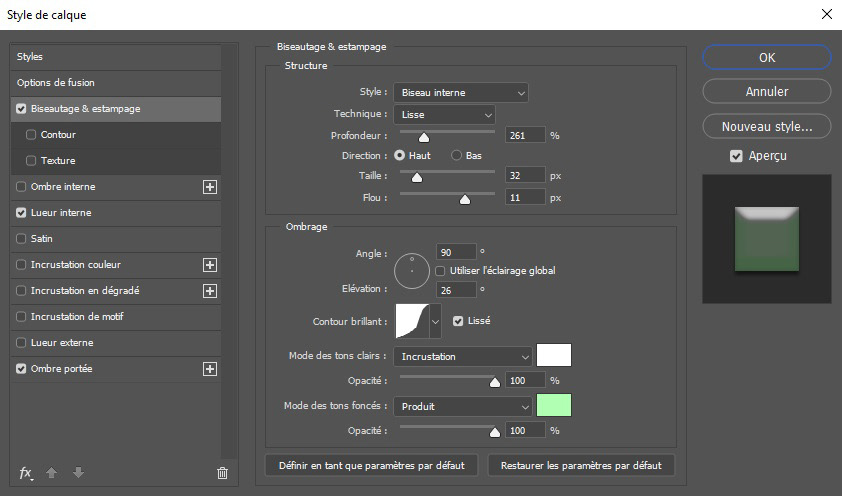
Task: Enable the Satin checkbox
Action: [21, 238]
